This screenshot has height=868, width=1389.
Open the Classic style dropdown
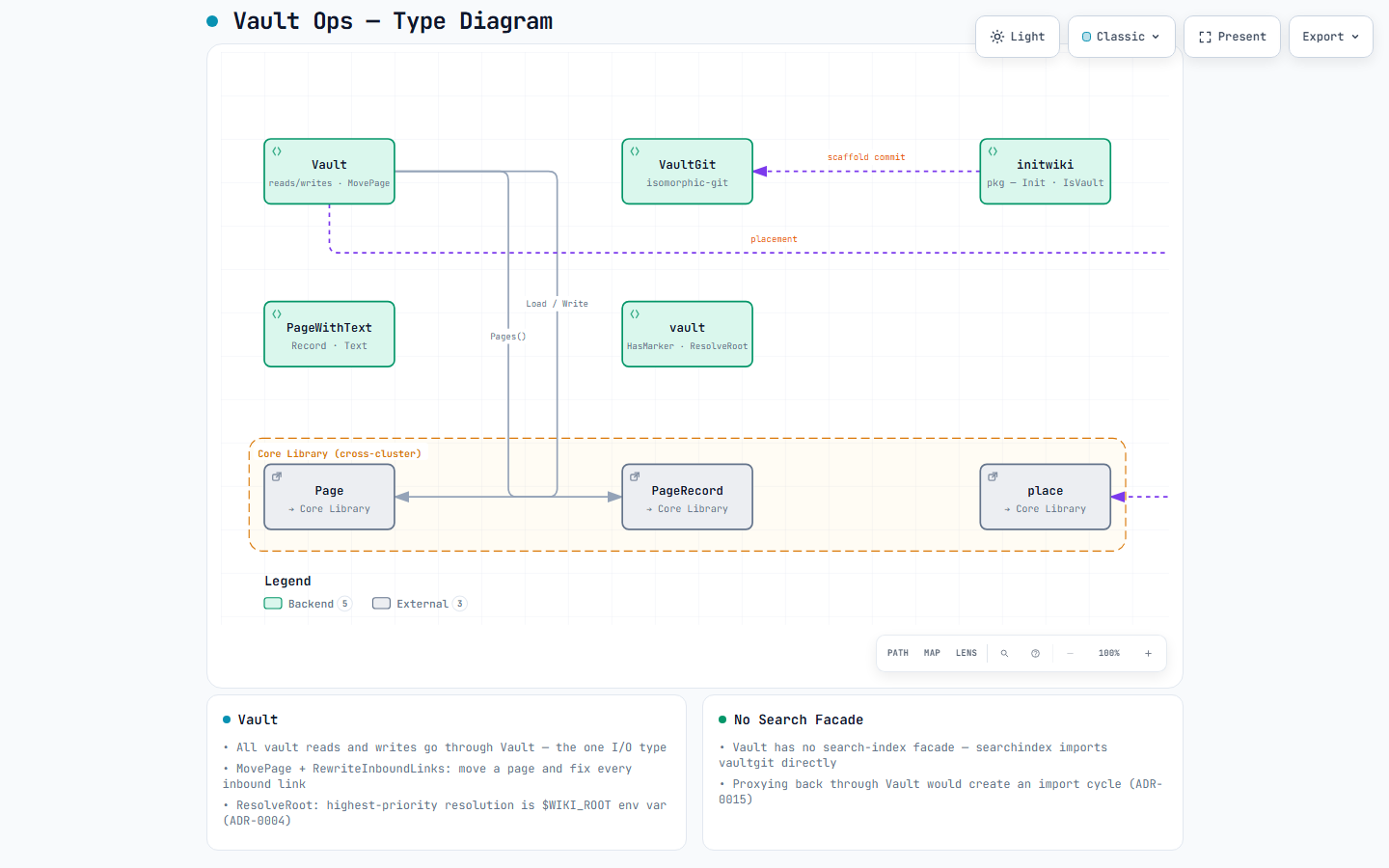pyautogui.click(x=1121, y=37)
